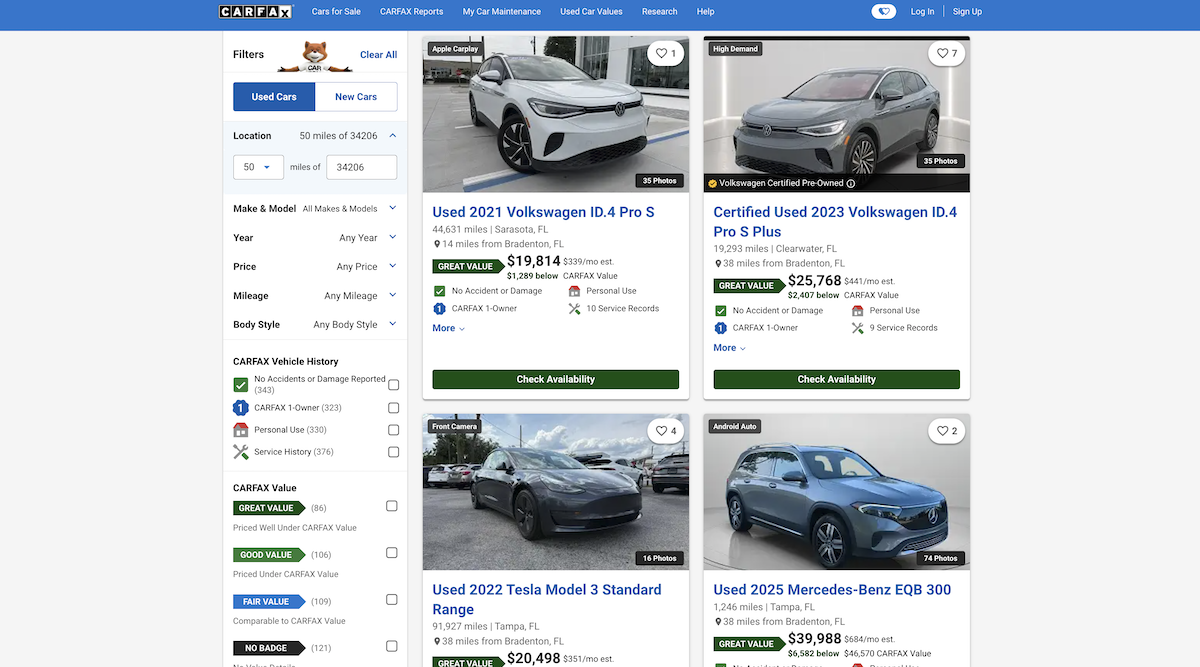The height and width of the screenshot is (667, 1200).
Task: Switch to New Cars toggle
Action: click(x=356, y=97)
